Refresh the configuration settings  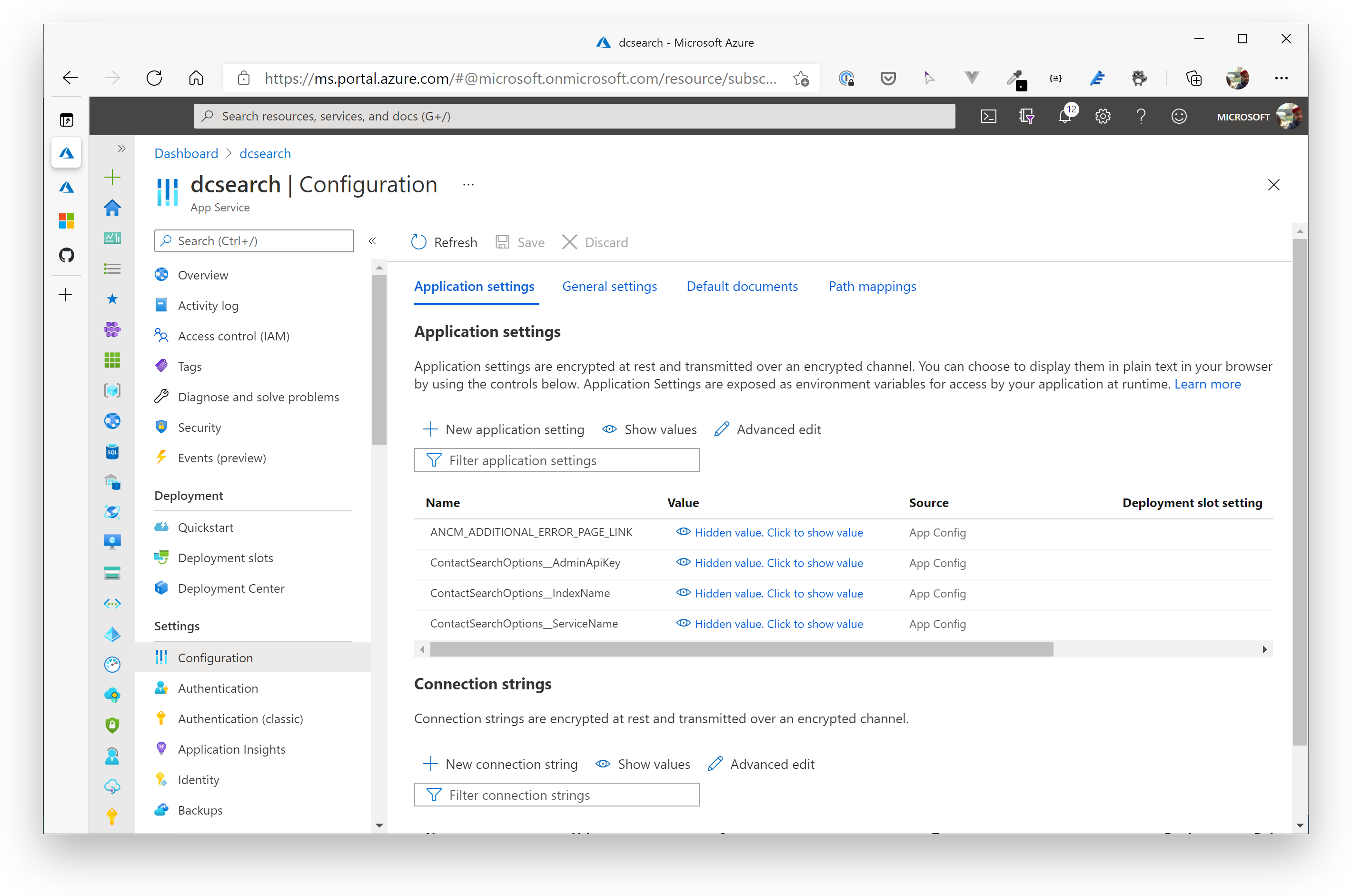point(444,242)
